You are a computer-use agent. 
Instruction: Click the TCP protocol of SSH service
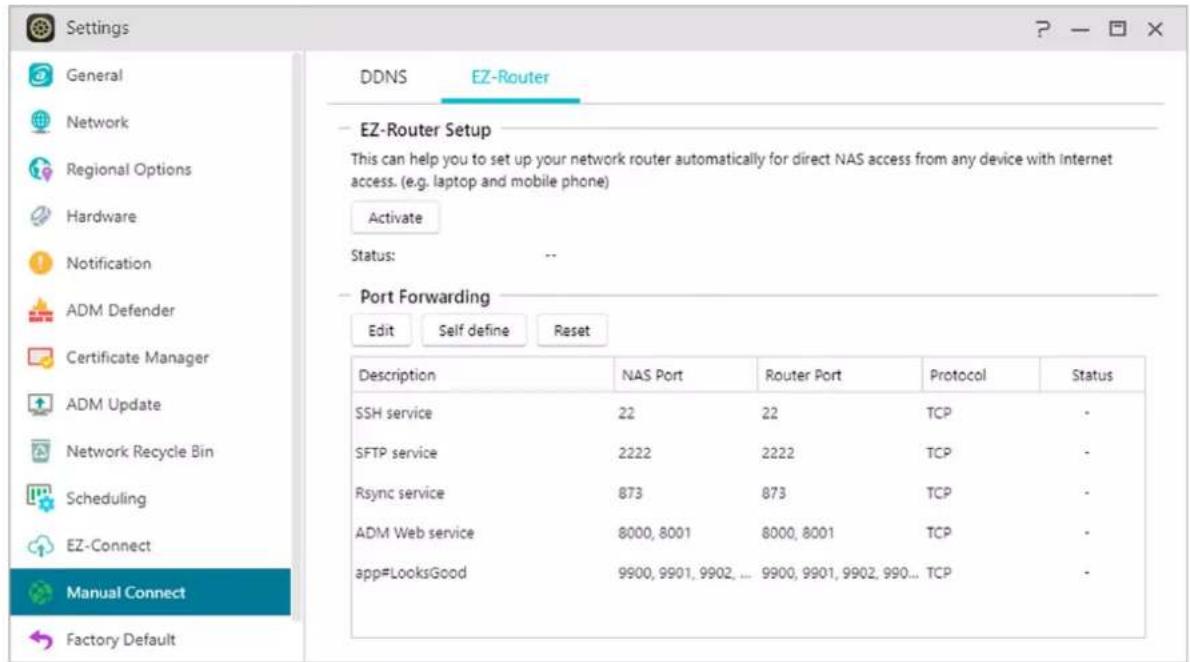coord(939,413)
